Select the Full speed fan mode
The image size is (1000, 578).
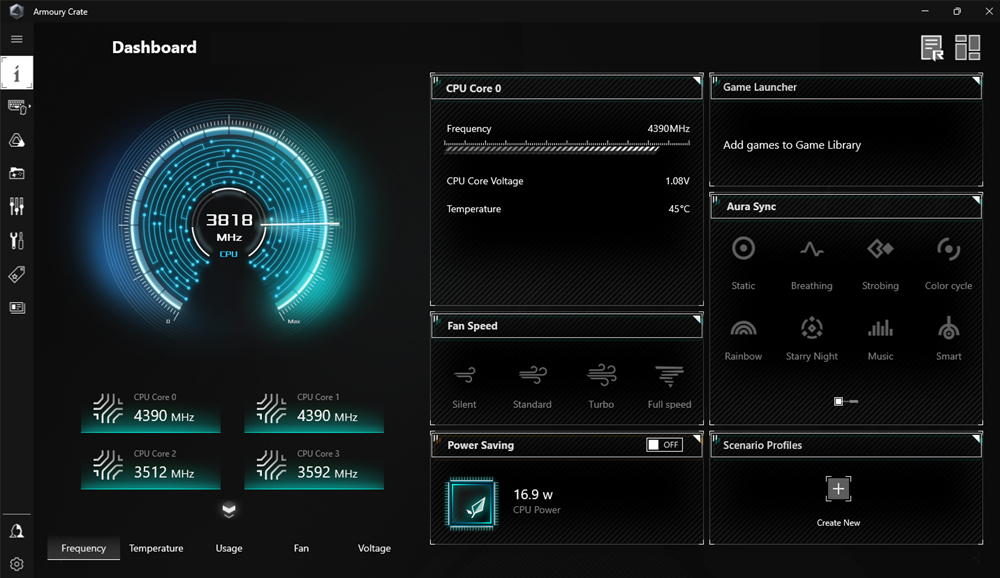pos(669,386)
